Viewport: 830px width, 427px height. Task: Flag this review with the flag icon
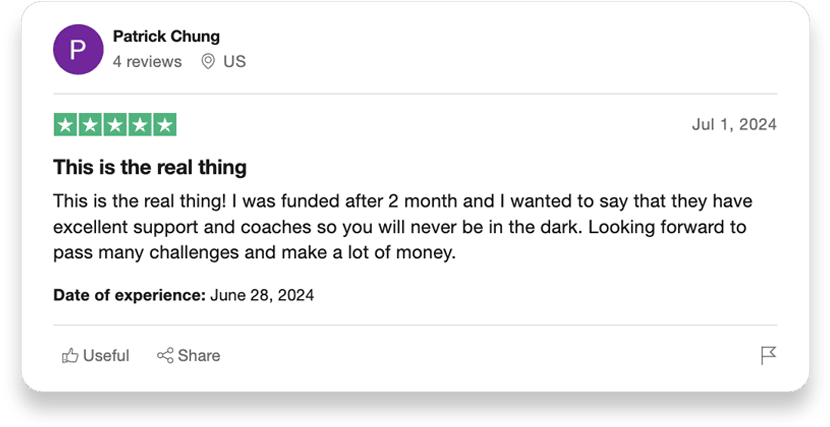coord(768,356)
